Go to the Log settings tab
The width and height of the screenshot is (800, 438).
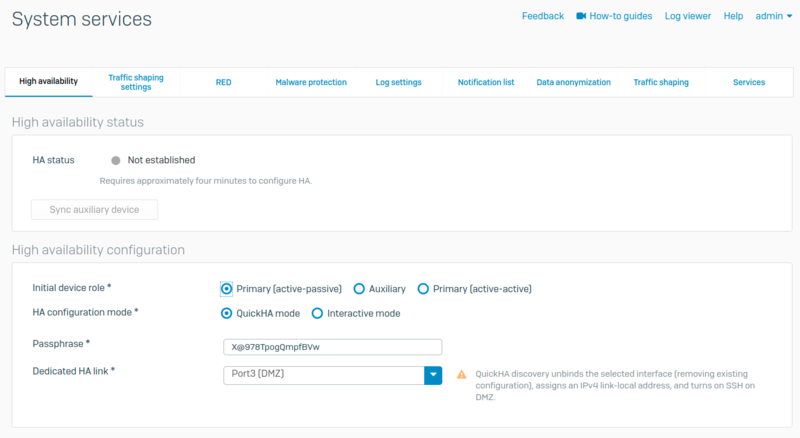[x=398, y=82]
